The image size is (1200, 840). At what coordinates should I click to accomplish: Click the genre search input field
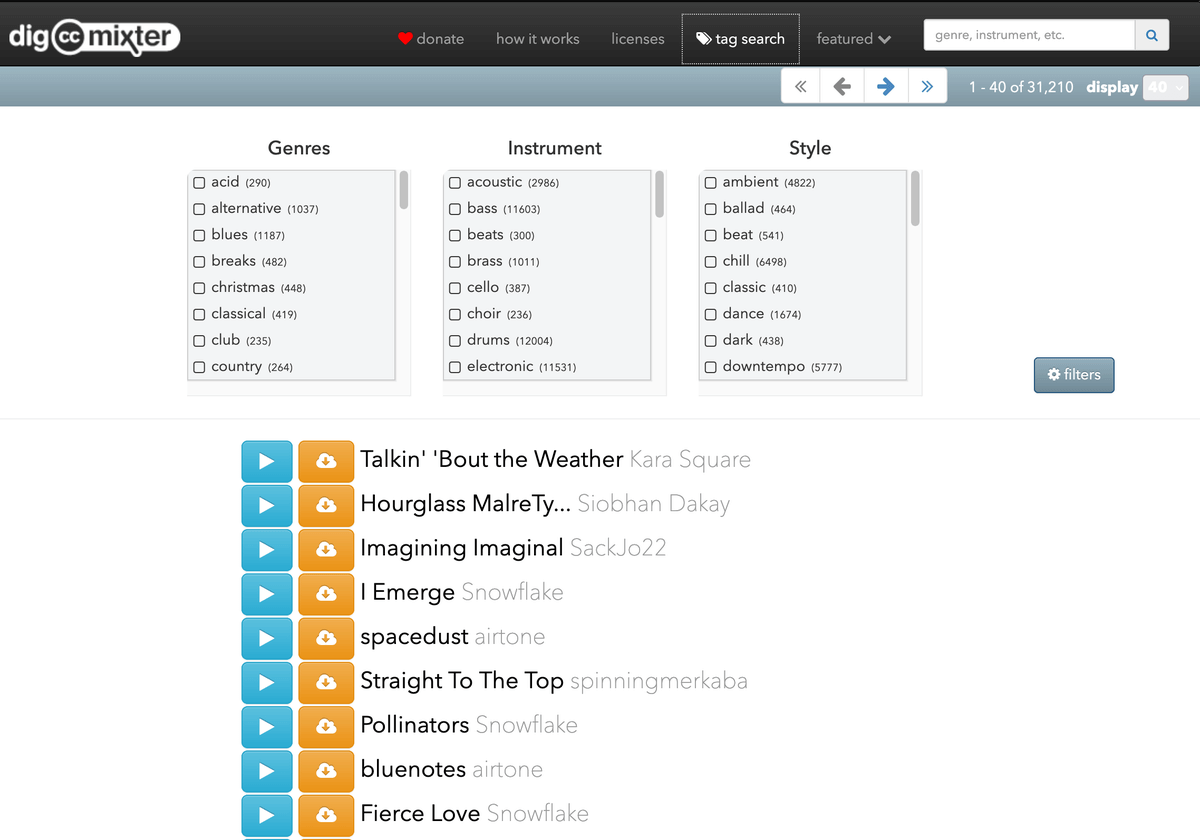pos(1028,35)
